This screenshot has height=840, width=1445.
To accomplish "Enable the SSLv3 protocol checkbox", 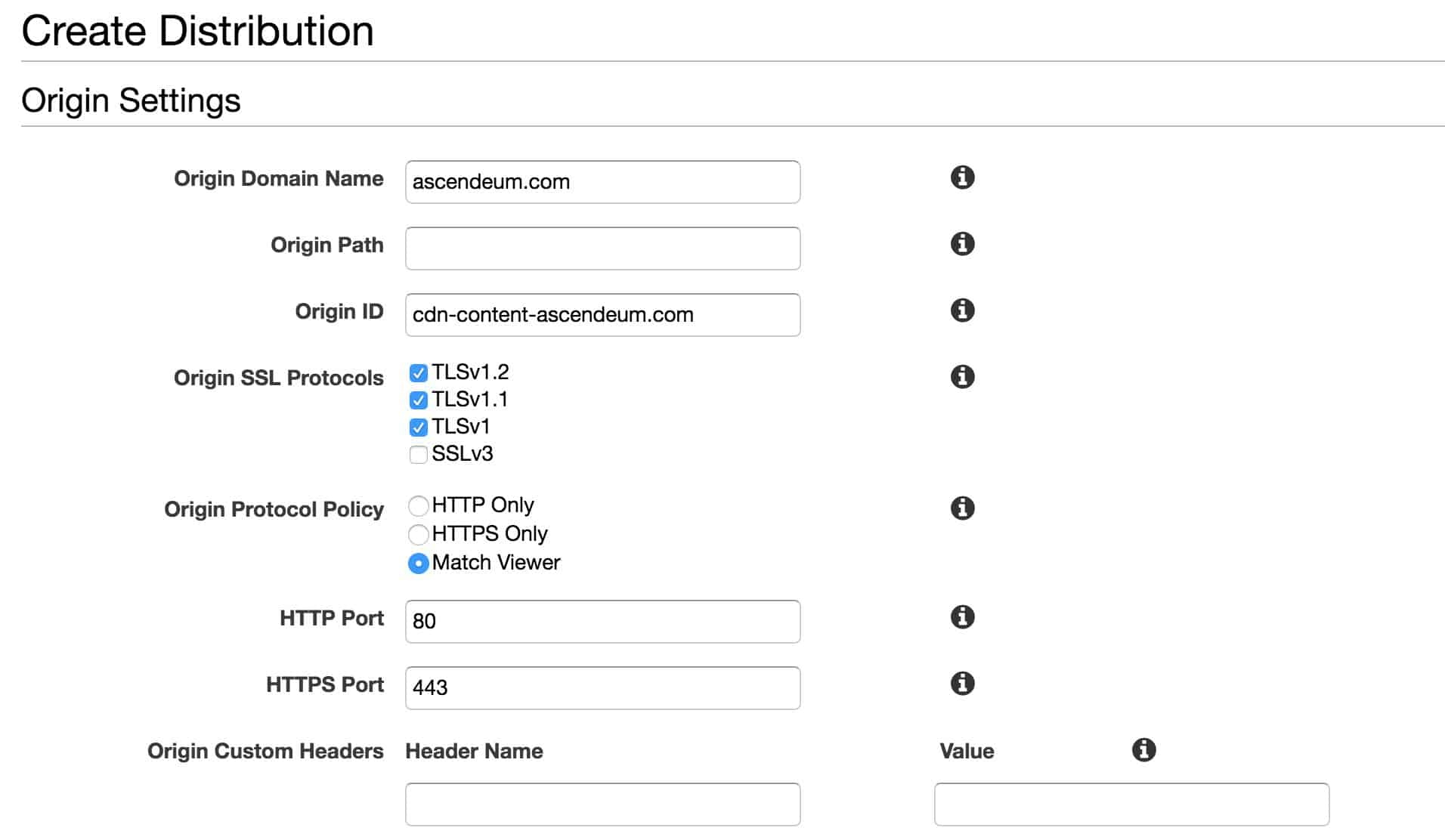I will tap(418, 454).
